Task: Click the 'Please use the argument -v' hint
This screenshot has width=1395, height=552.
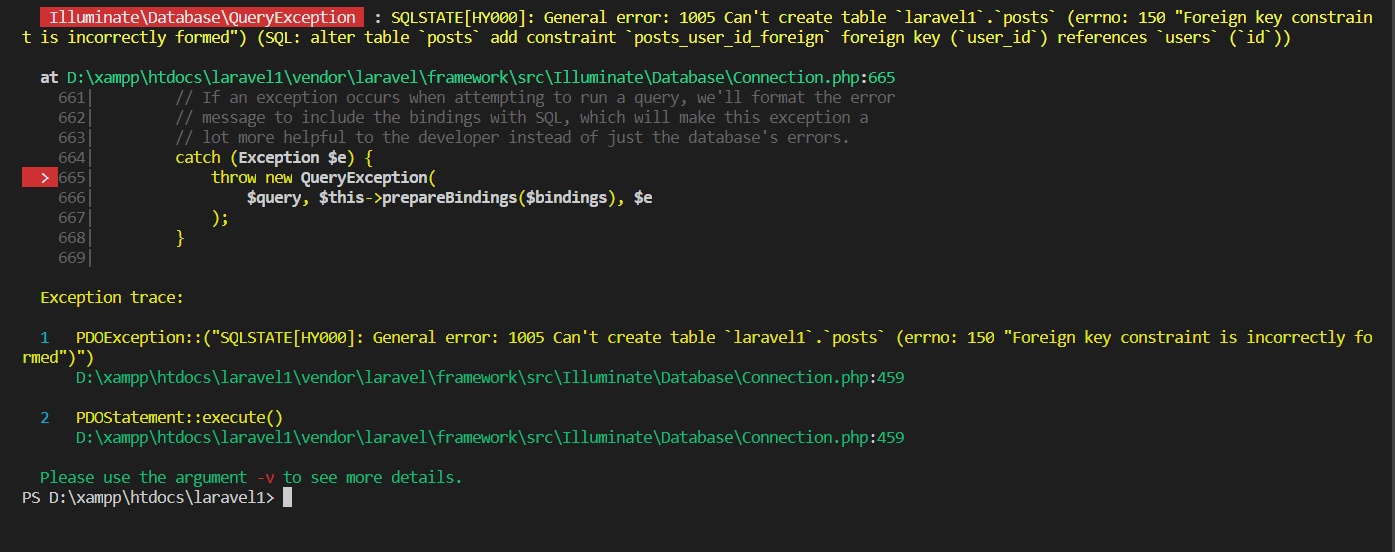Action: [x=251, y=477]
